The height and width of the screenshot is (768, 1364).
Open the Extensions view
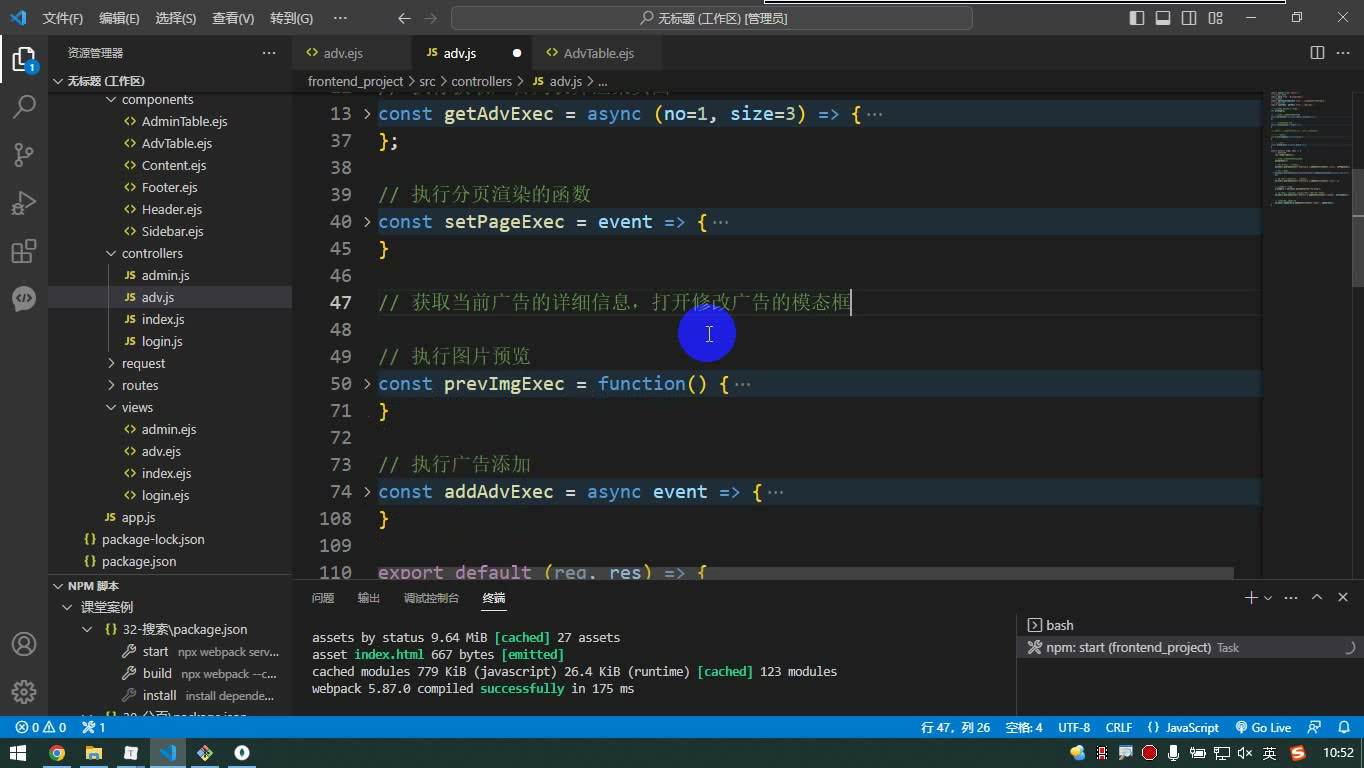24,251
